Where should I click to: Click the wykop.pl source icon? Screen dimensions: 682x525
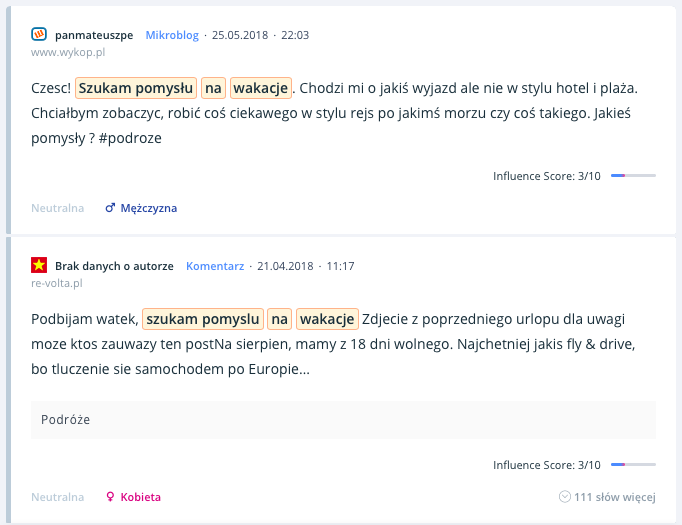coord(39,35)
